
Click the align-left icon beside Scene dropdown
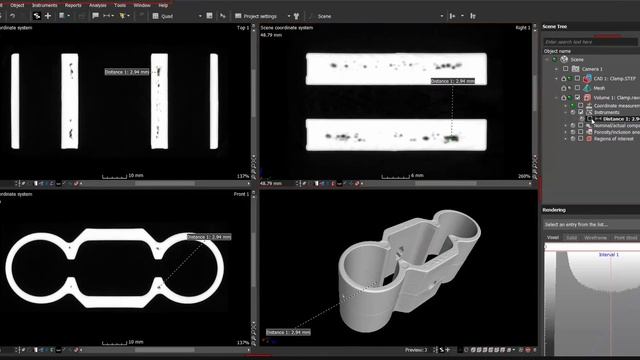pos(452,16)
